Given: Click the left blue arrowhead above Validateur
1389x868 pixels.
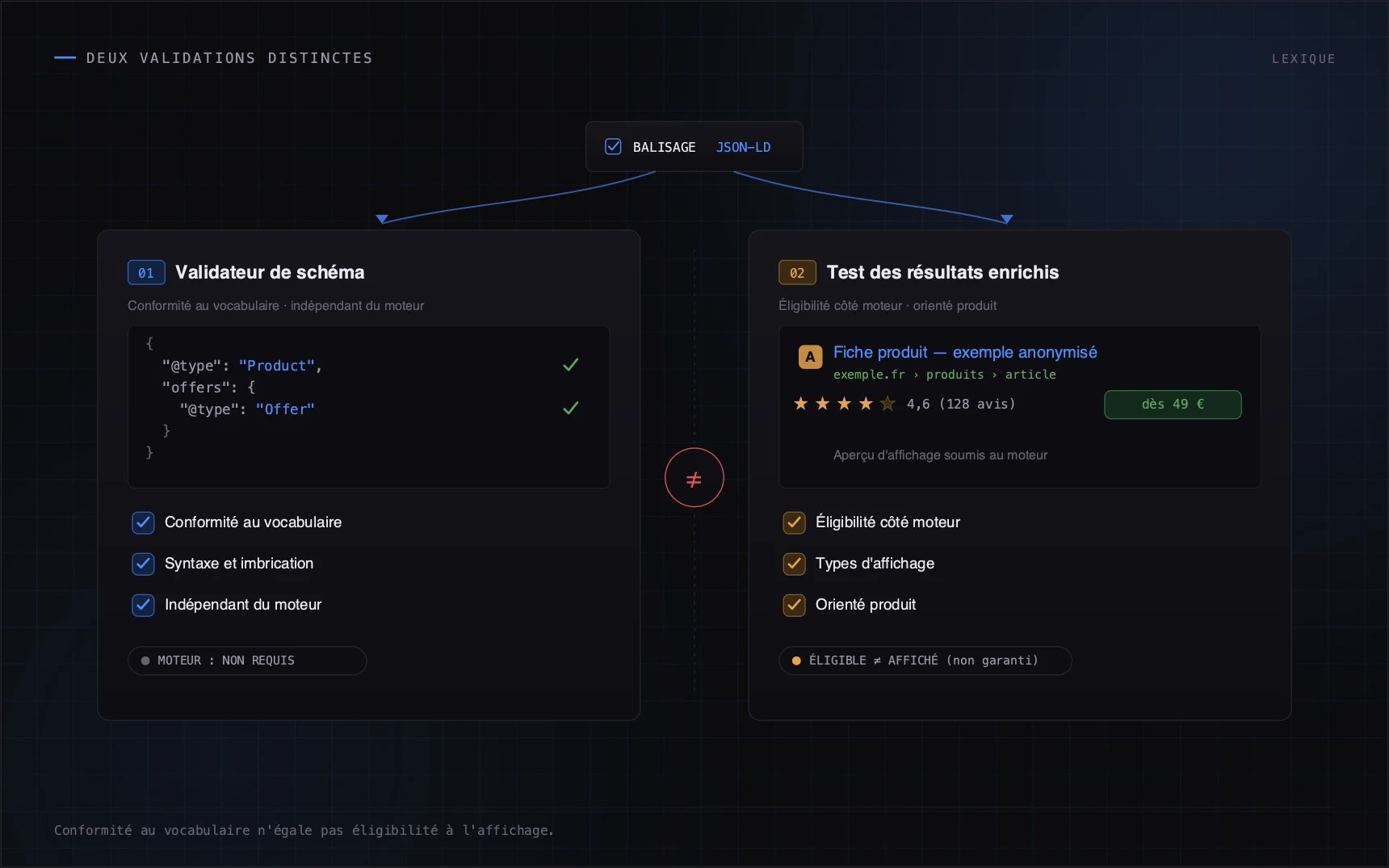Looking at the screenshot, I should pos(382,219).
